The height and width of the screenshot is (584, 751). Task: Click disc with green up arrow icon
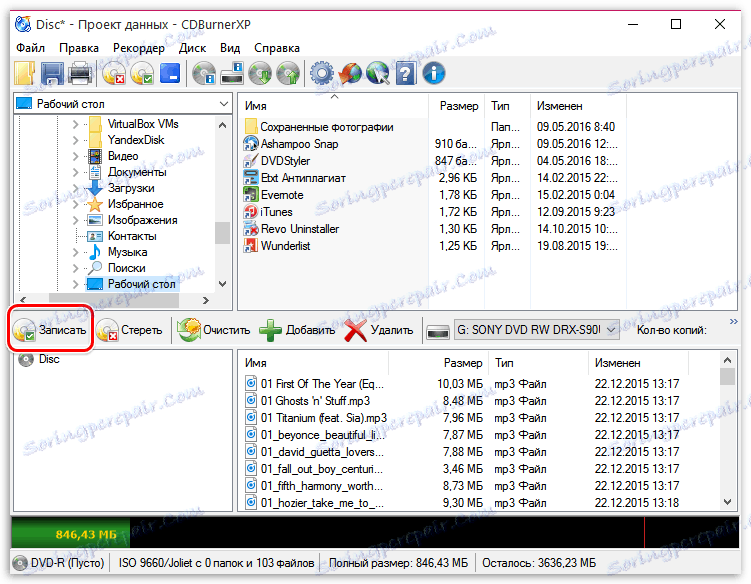pyautogui.click(x=288, y=73)
